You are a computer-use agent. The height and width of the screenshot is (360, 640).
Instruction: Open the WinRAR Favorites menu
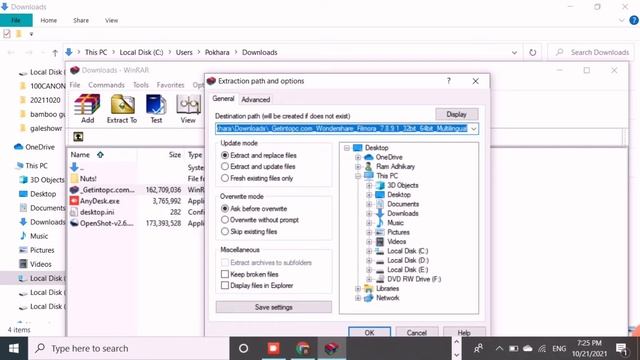tap(170, 85)
